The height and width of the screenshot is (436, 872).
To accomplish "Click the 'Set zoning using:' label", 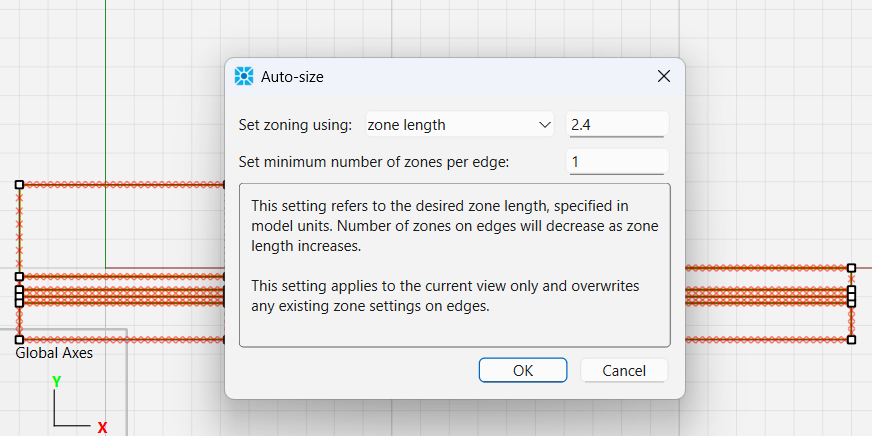I will tap(295, 125).
